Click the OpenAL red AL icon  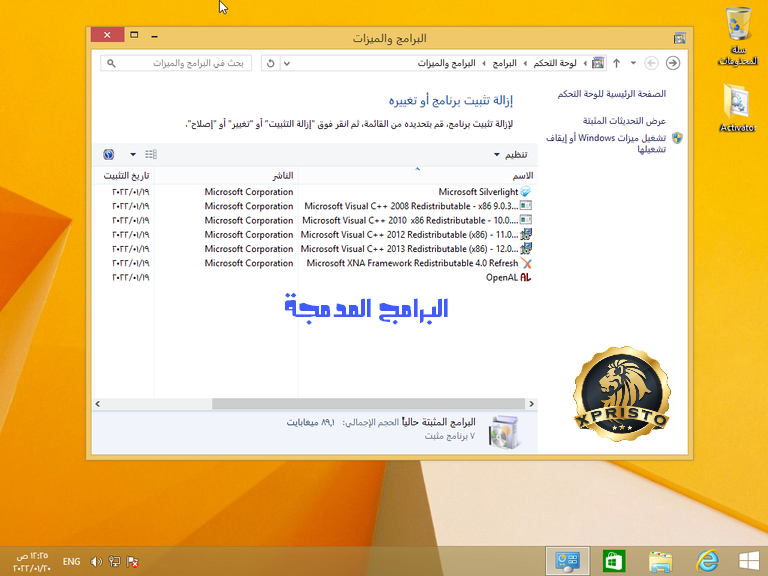526,277
